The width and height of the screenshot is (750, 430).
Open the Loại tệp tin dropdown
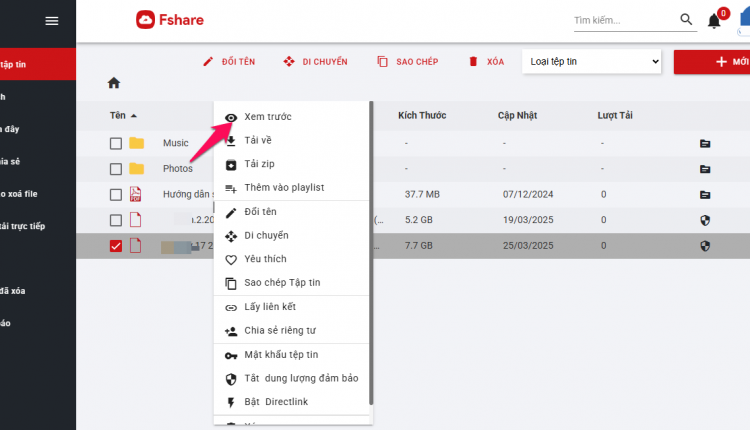(592, 61)
